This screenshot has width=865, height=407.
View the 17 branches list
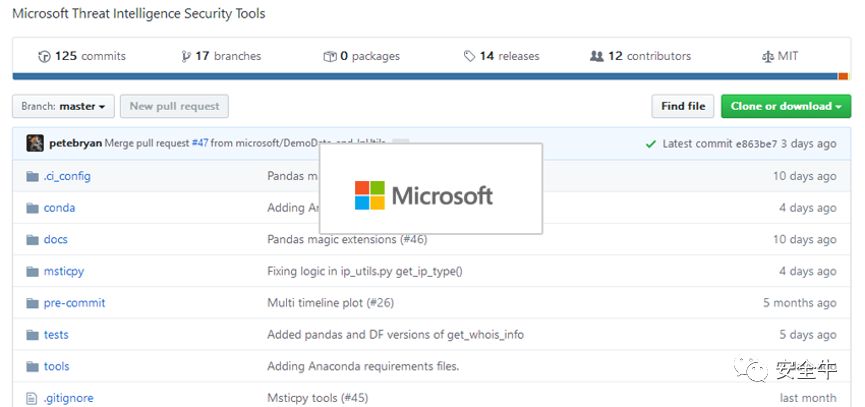[x=221, y=56]
